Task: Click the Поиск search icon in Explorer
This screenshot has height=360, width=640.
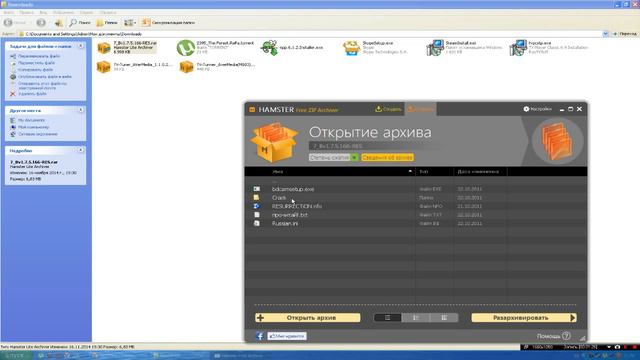Action: pos(80,23)
